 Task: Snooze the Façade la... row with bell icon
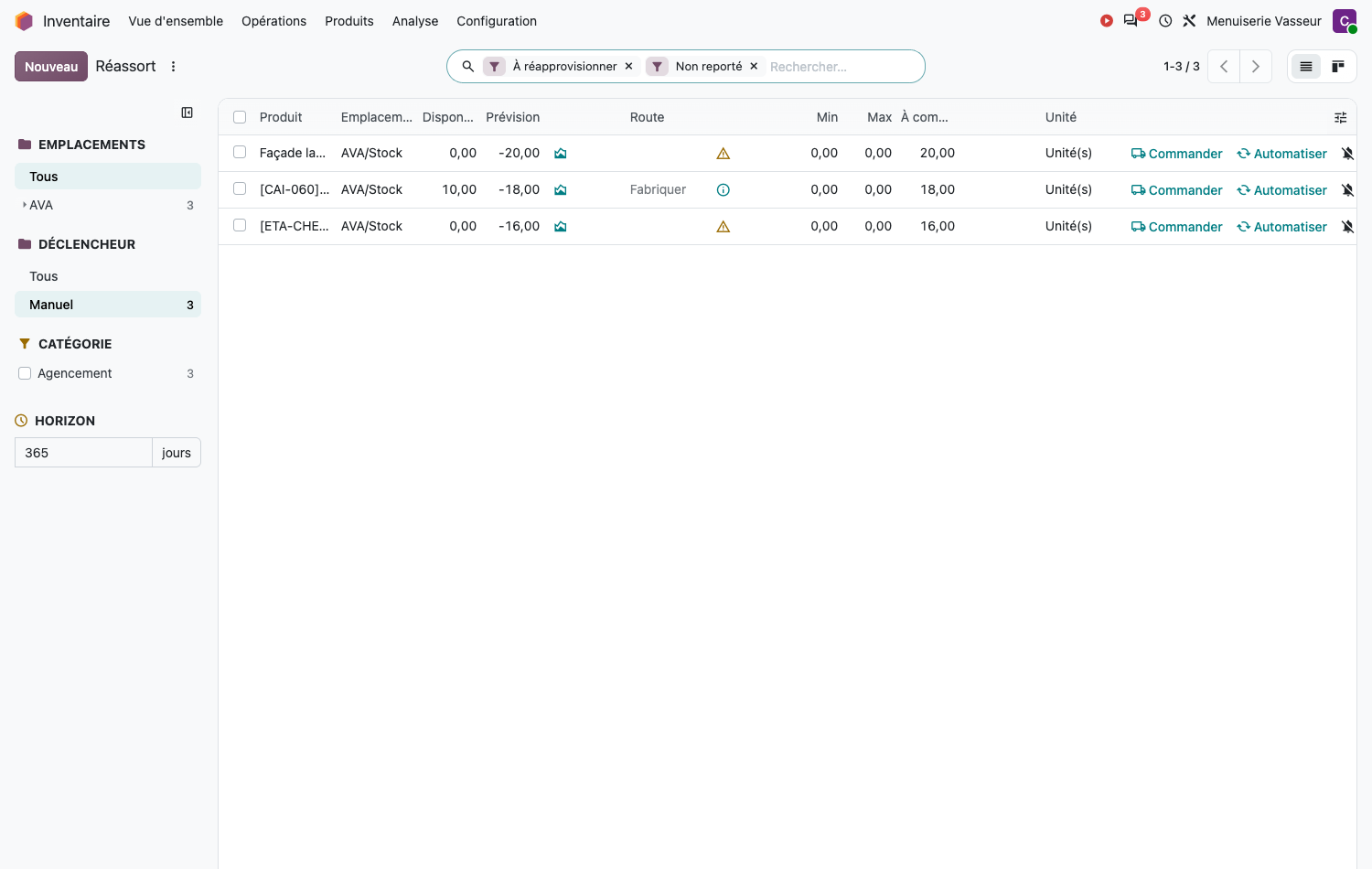[x=1347, y=154]
